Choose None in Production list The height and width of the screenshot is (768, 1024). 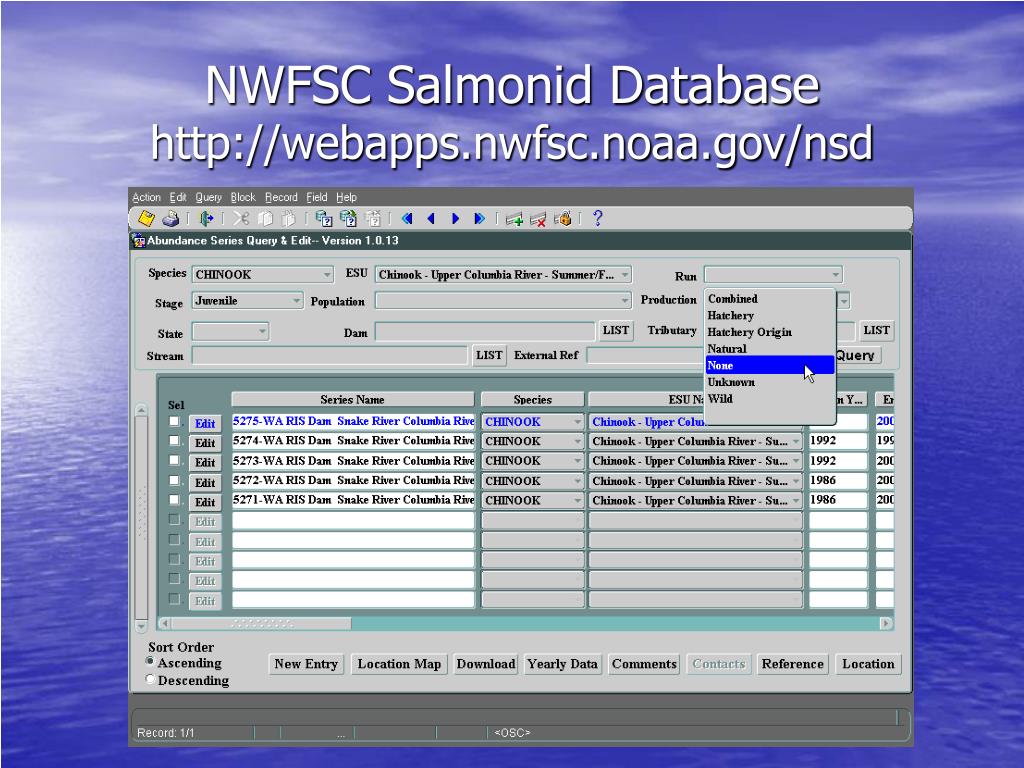(x=769, y=366)
